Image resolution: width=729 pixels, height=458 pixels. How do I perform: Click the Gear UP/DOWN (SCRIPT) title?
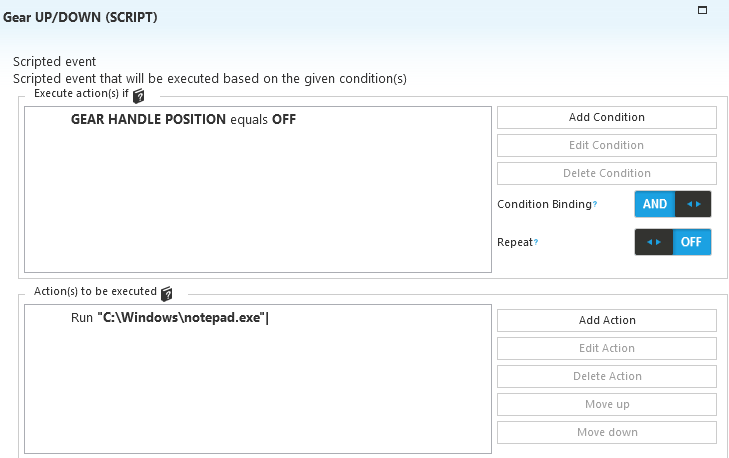[80, 17]
